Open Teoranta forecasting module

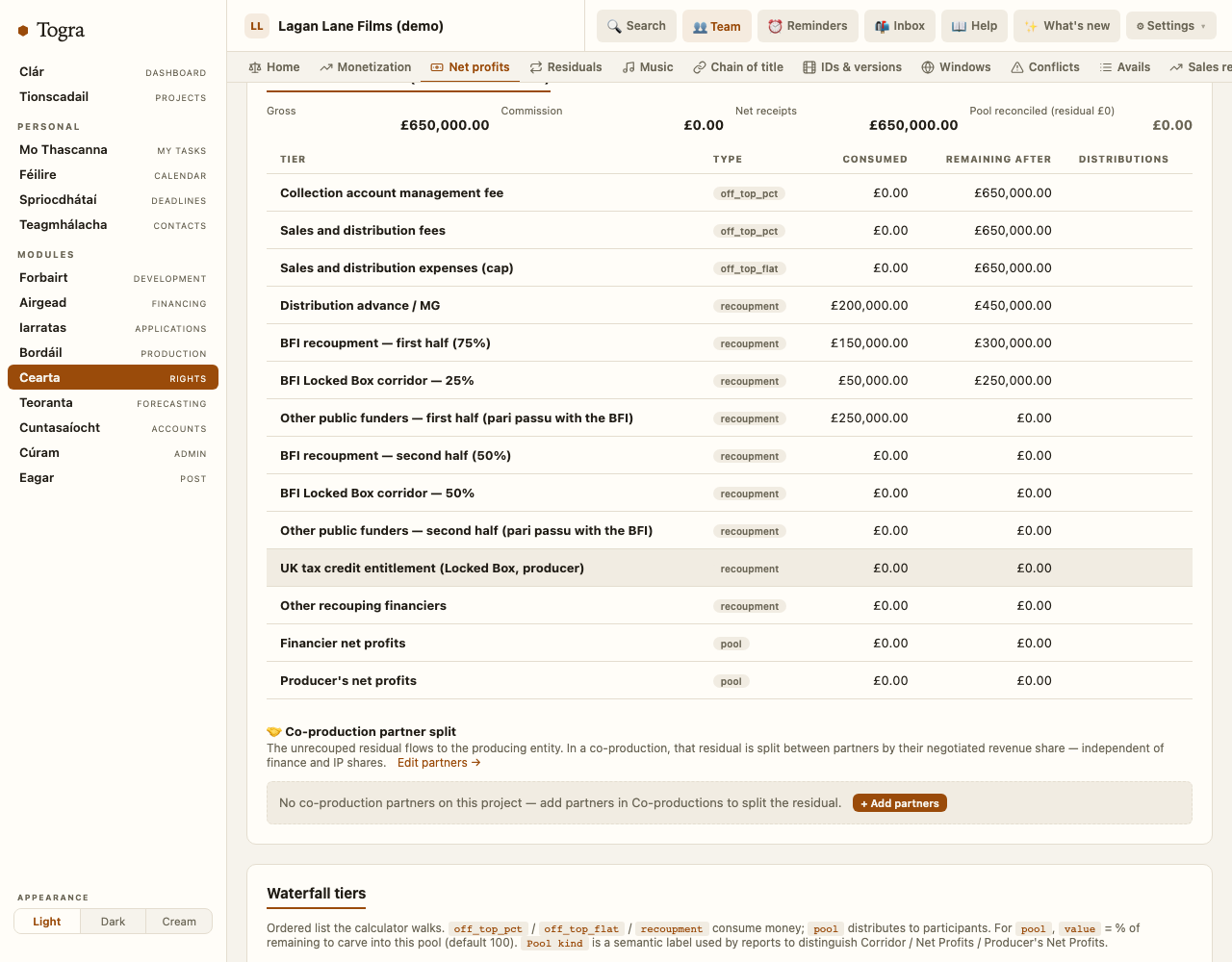[x=113, y=403]
